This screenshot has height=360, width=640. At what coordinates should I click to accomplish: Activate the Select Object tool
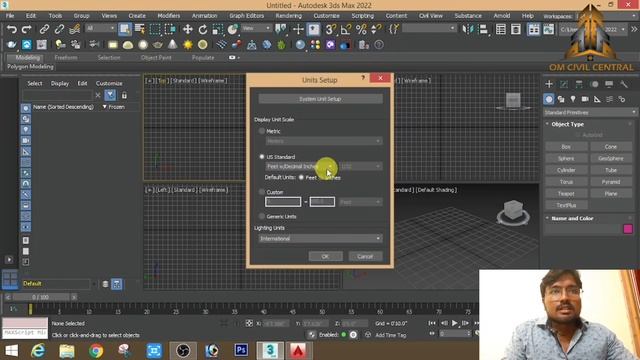(x=125, y=29)
